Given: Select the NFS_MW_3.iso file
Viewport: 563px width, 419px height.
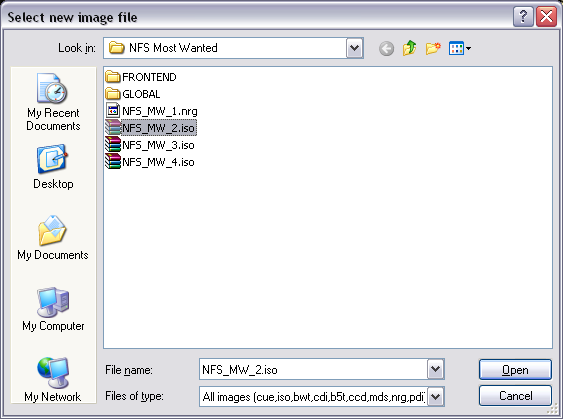Looking at the screenshot, I should point(150,145).
